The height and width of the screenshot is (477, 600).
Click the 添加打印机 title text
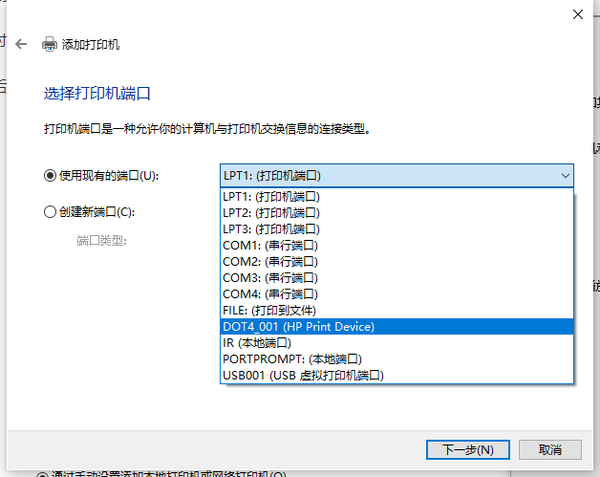tap(91, 45)
